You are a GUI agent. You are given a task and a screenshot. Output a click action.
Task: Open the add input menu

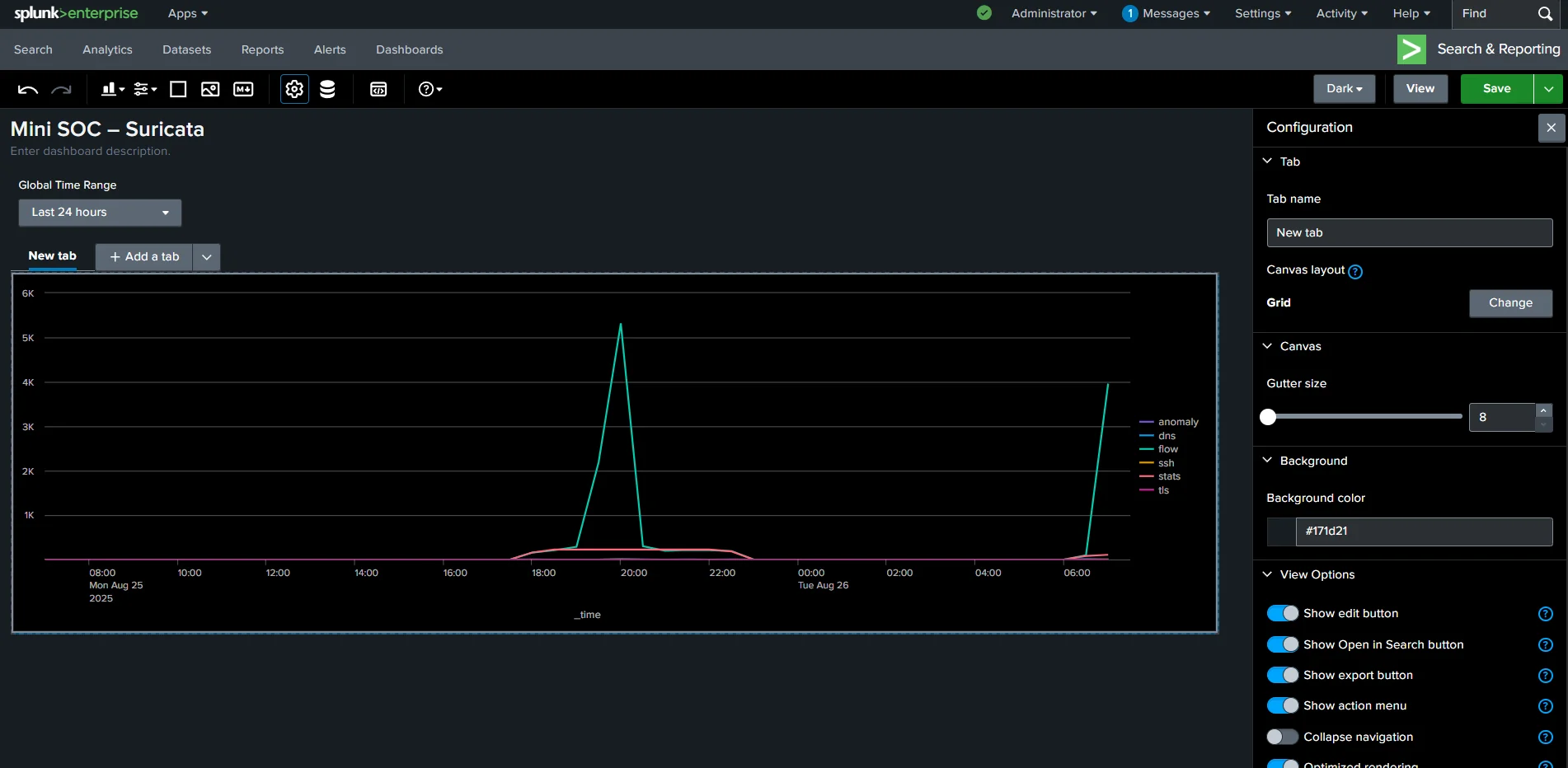coord(145,90)
